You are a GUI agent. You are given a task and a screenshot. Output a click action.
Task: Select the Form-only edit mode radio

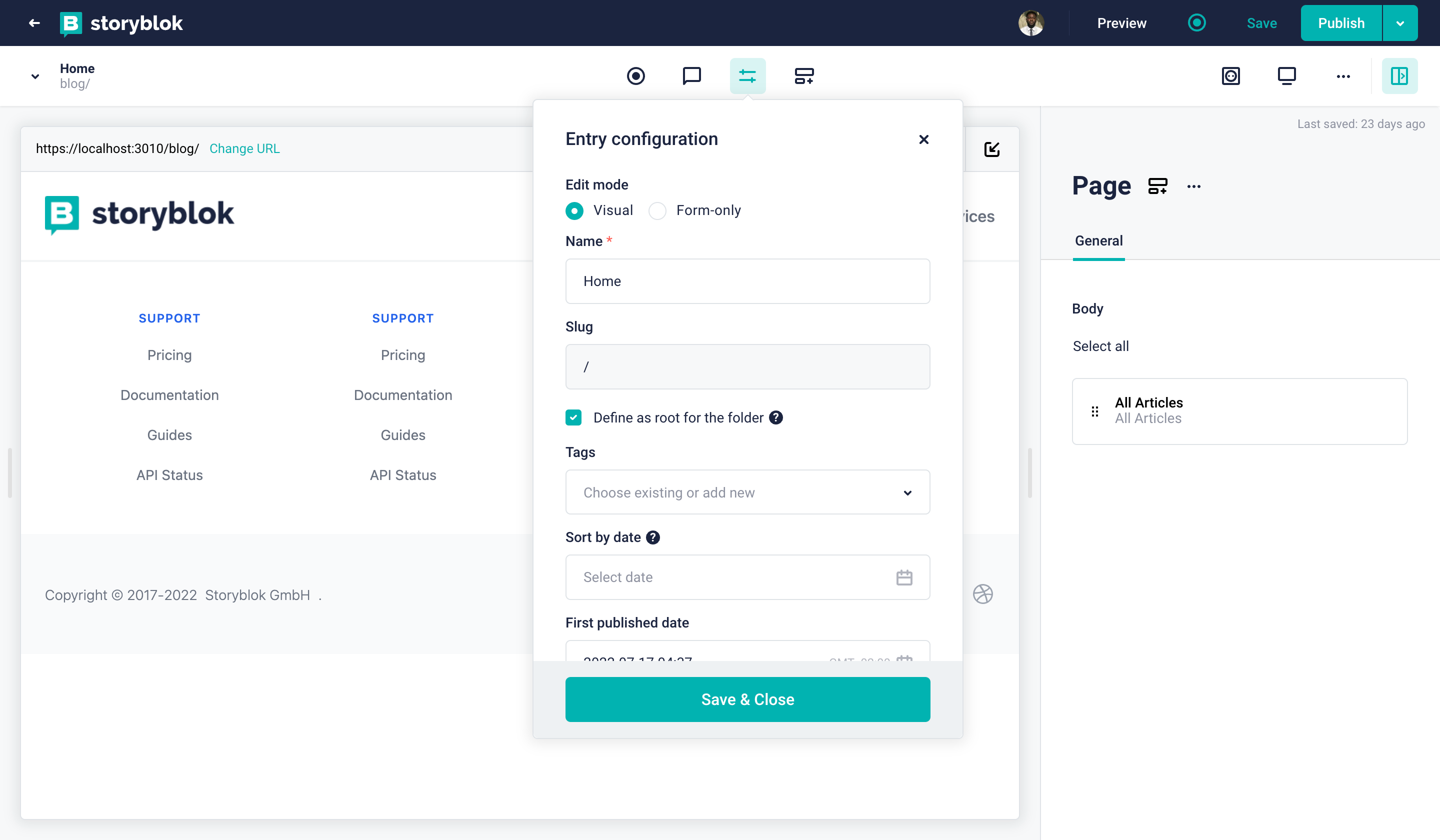(657, 211)
